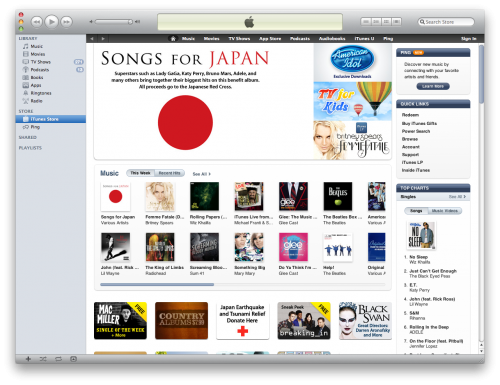The image size is (500, 385).
Task: Click the Sign In link
Action: point(468,39)
